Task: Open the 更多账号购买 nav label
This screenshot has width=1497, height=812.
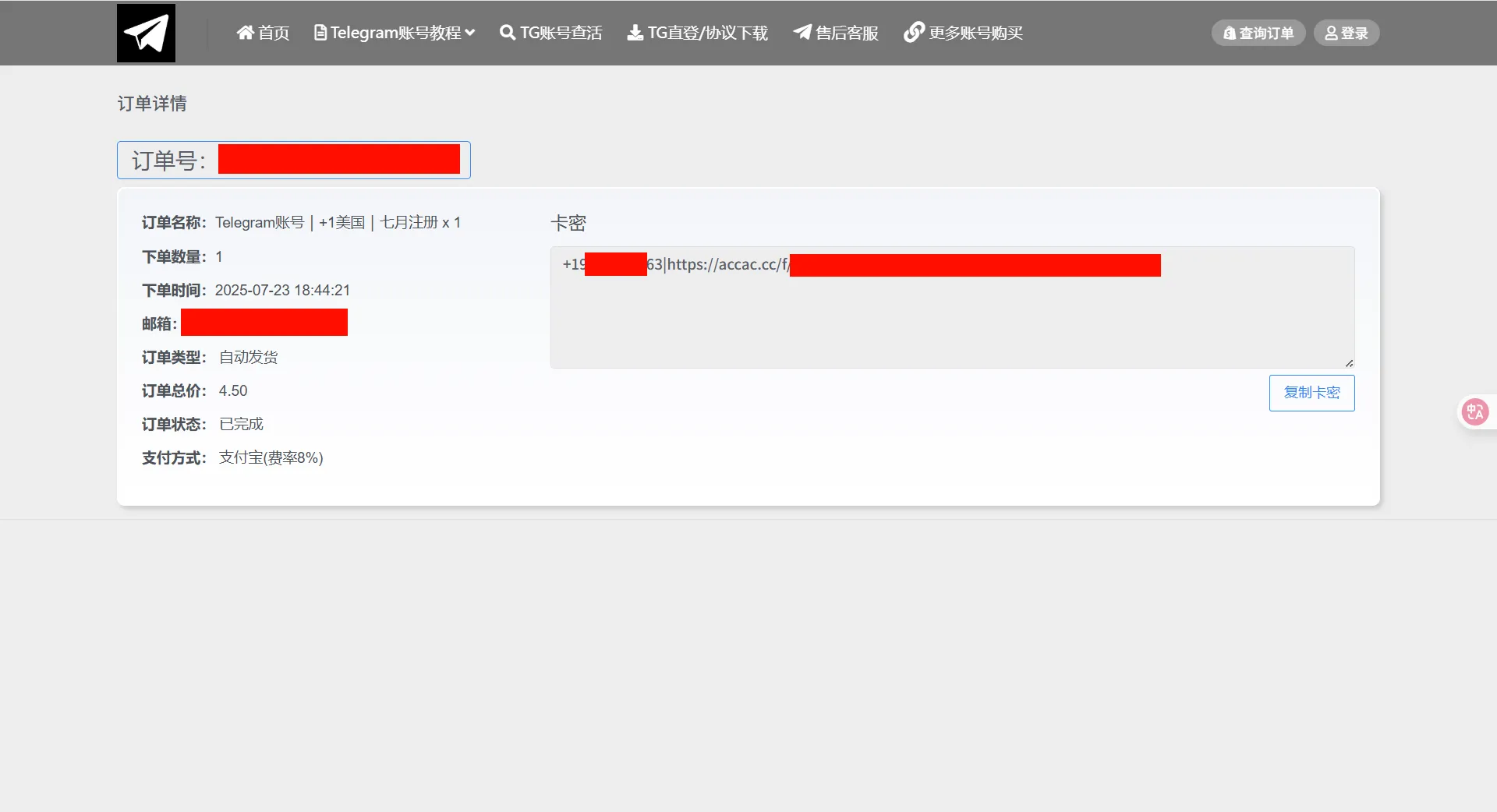Action: coord(976,33)
